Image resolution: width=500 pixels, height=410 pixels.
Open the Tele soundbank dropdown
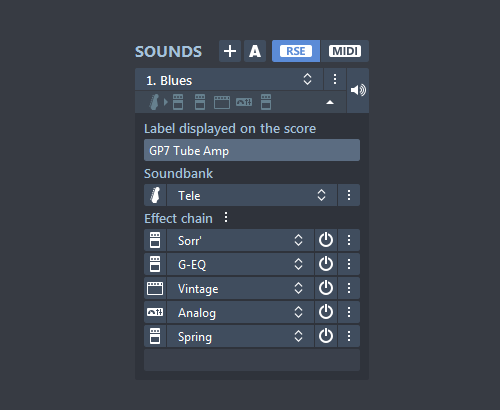(252, 195)
